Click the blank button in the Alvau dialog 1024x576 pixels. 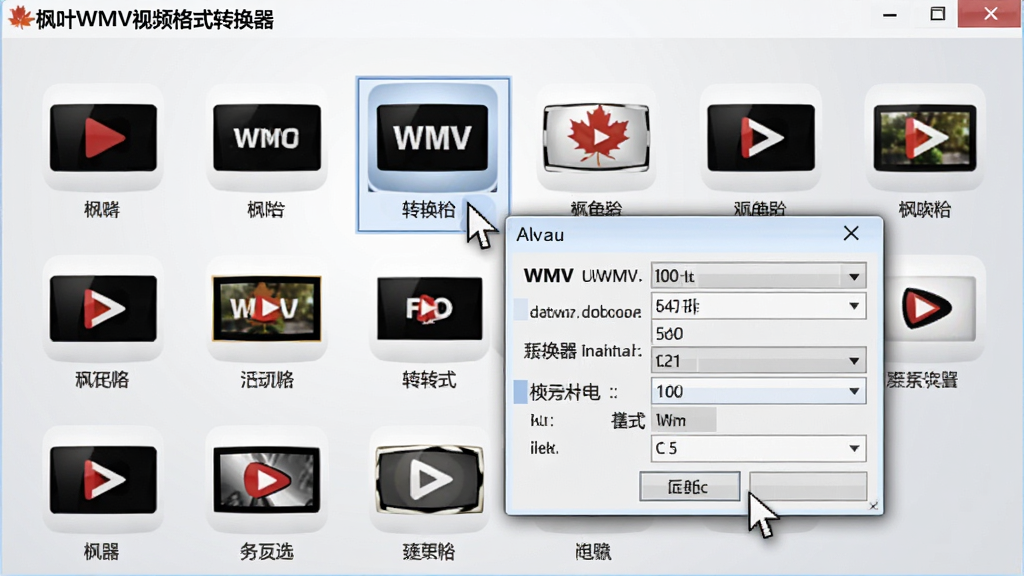point(808,487)
